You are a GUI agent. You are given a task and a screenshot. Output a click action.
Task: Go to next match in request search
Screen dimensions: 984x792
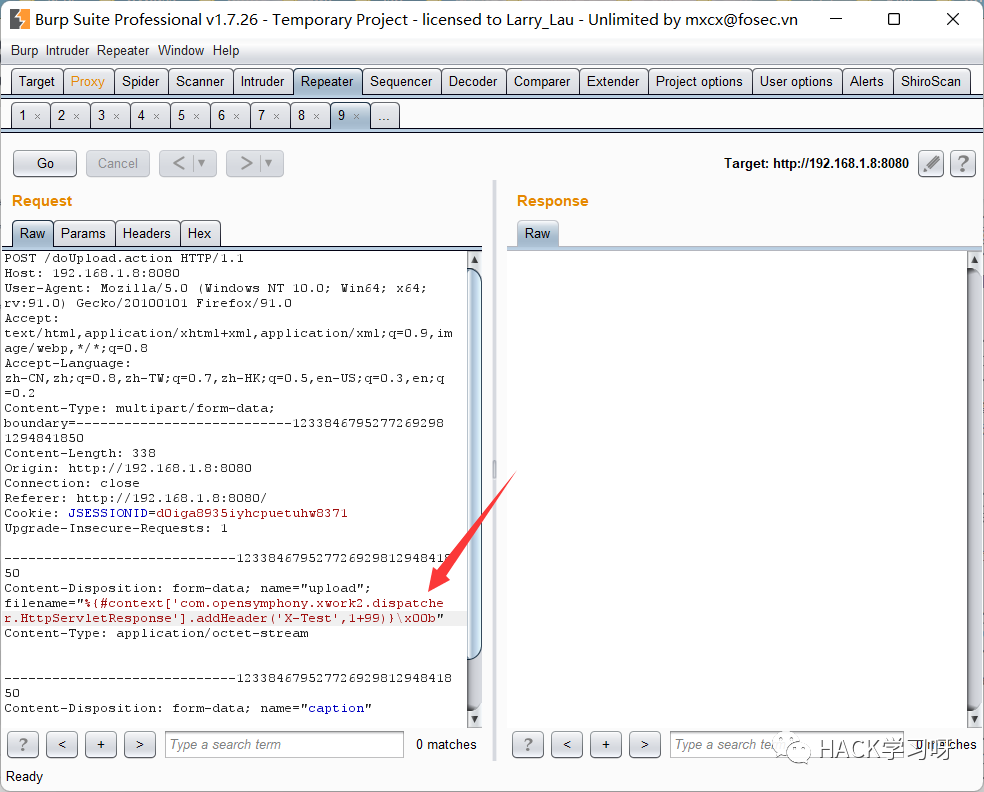tap(140, 744)
